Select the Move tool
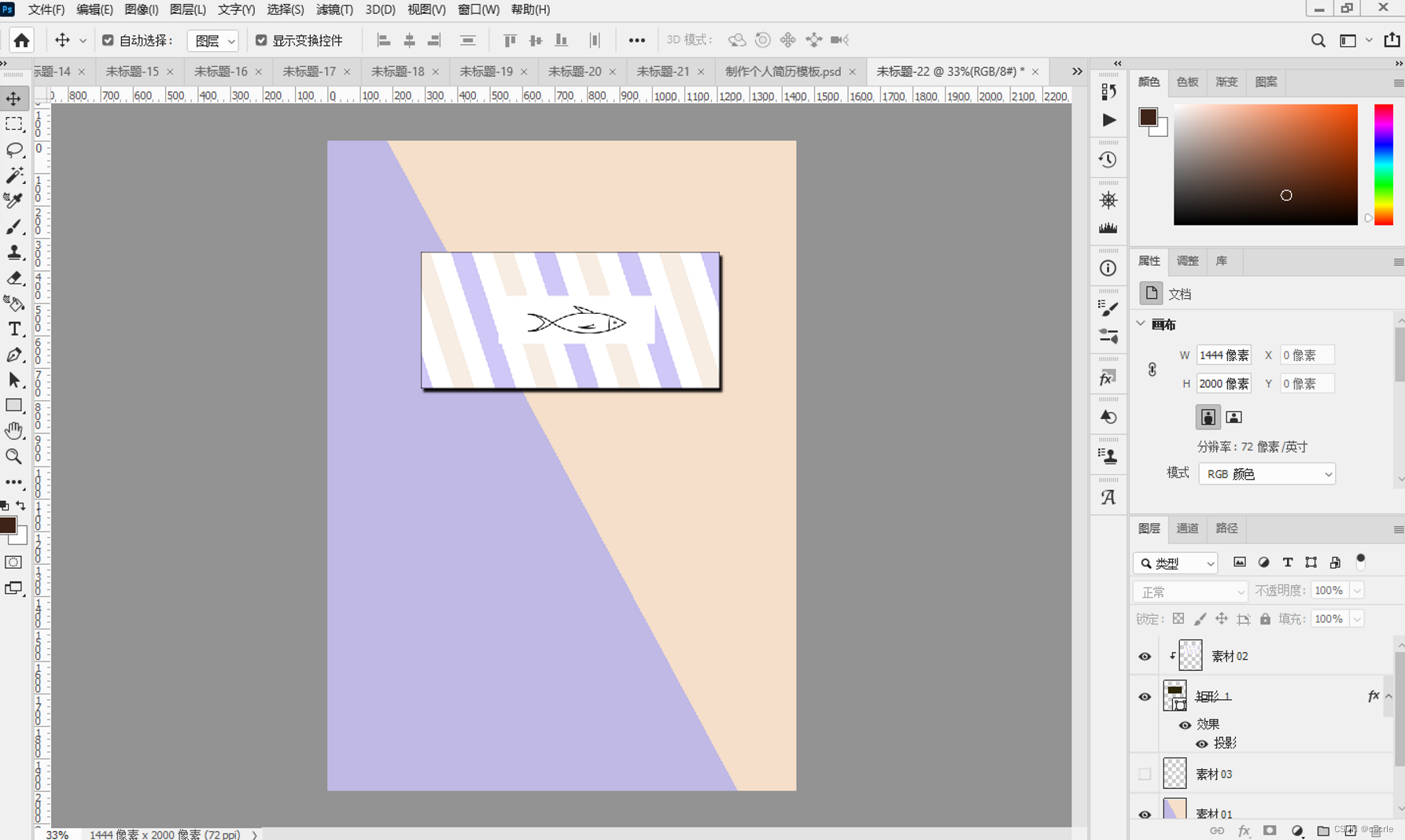 click(x=14, y=98)
